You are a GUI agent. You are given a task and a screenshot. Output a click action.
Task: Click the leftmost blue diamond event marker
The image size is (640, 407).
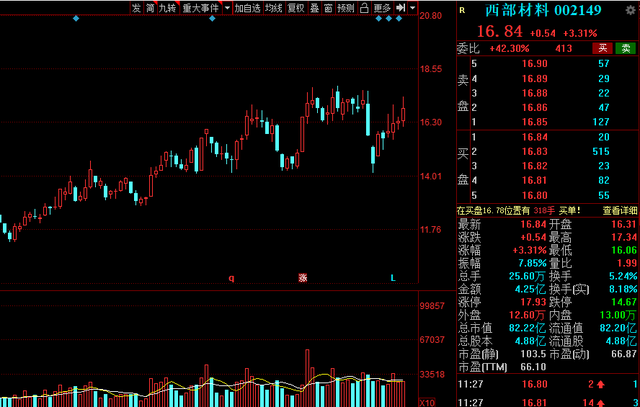coord(76,18)
